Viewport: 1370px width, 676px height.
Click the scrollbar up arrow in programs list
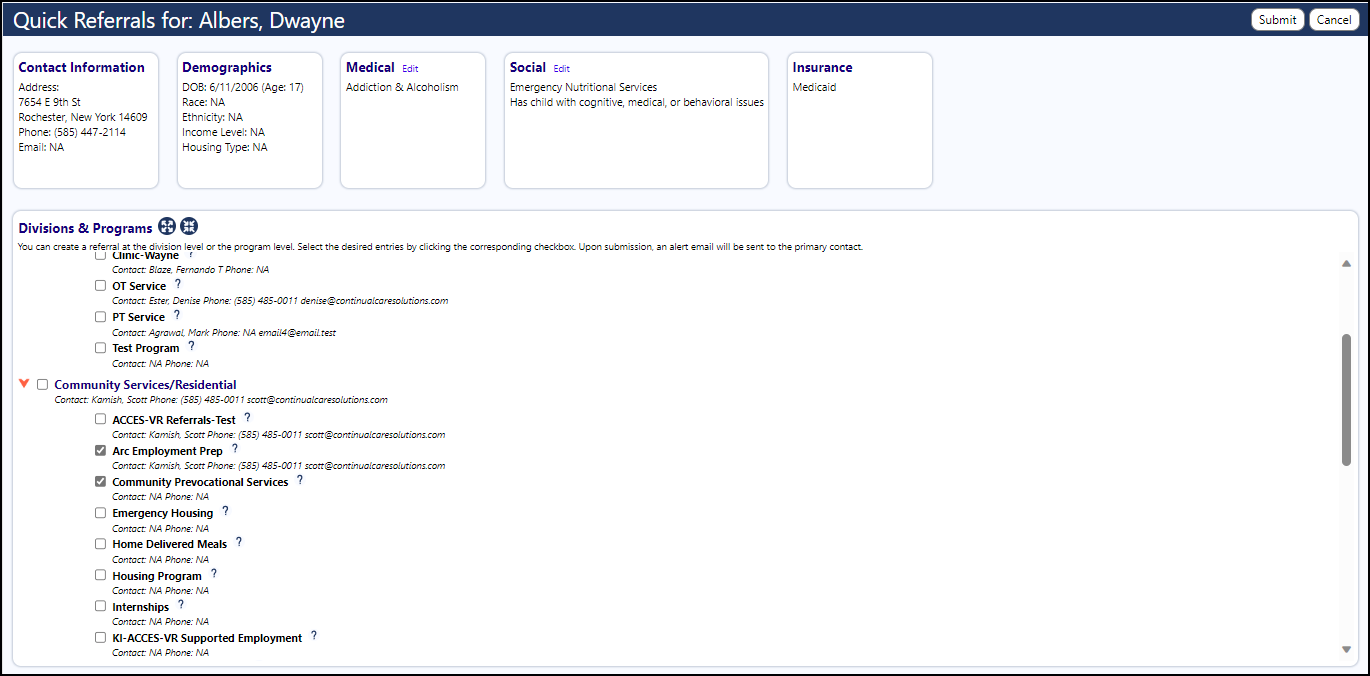tap(1346, 263)
